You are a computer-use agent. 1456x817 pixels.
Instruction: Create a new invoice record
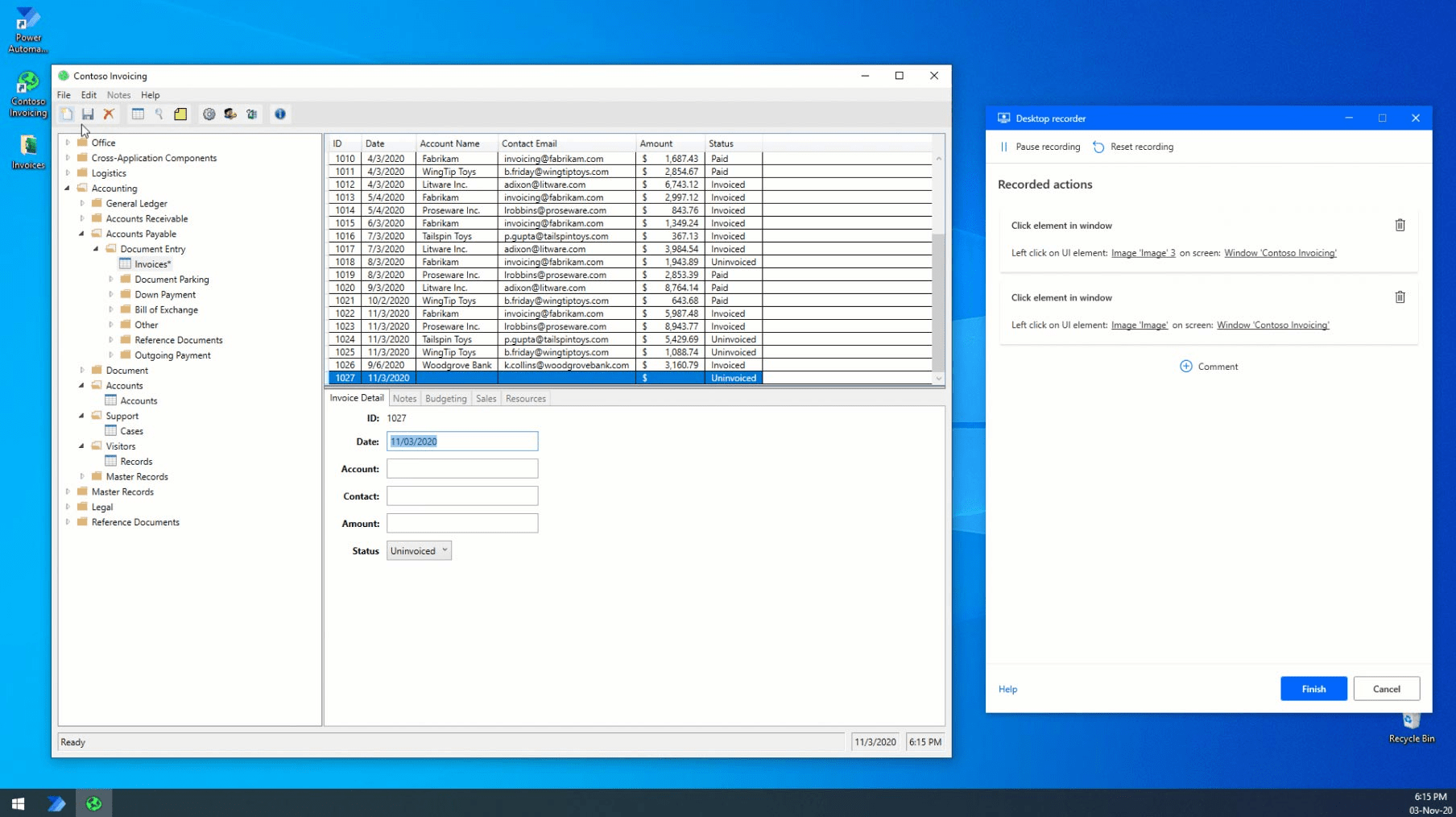[x=67, y=114]
